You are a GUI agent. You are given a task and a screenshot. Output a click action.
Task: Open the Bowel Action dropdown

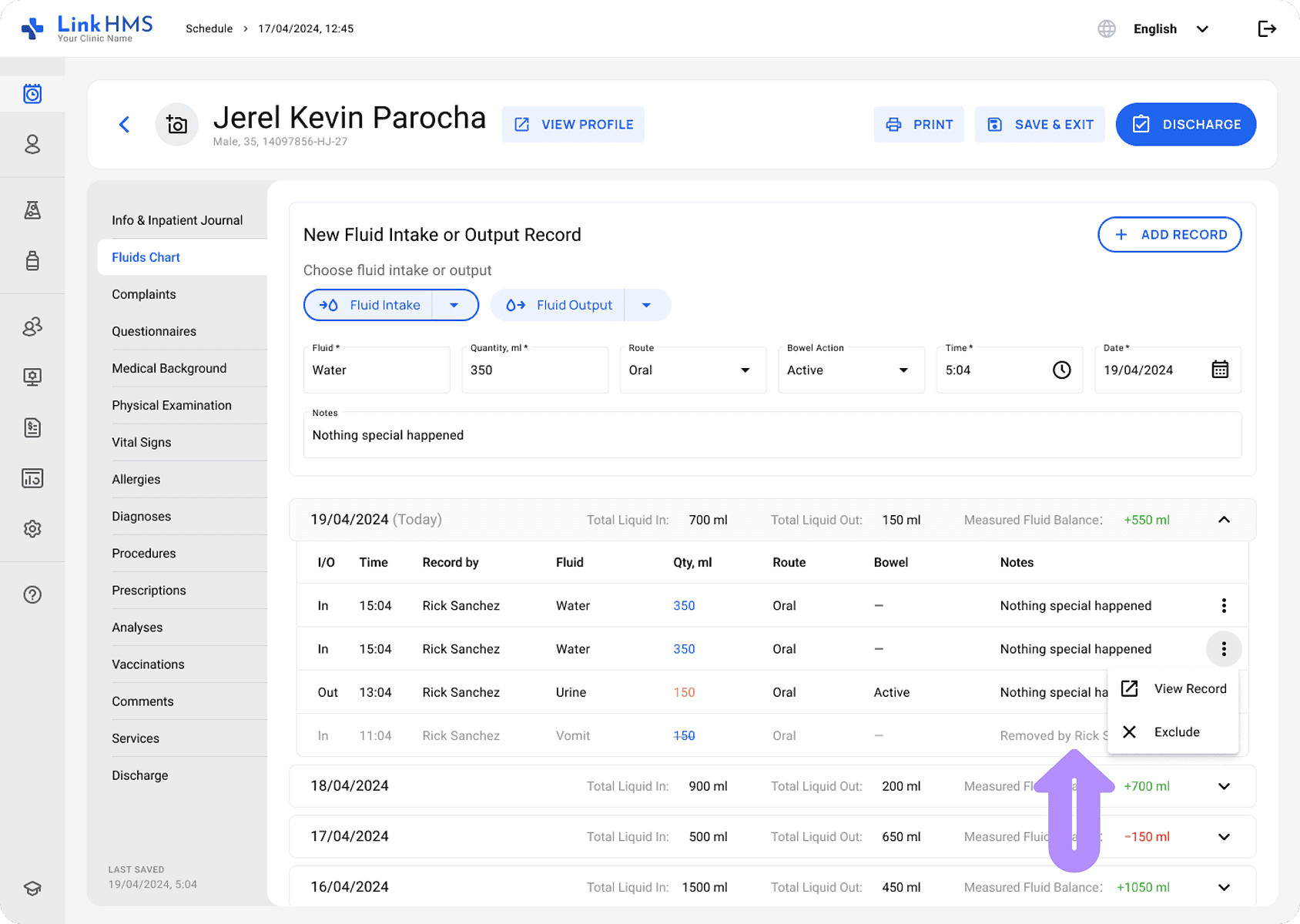point(850,370)
